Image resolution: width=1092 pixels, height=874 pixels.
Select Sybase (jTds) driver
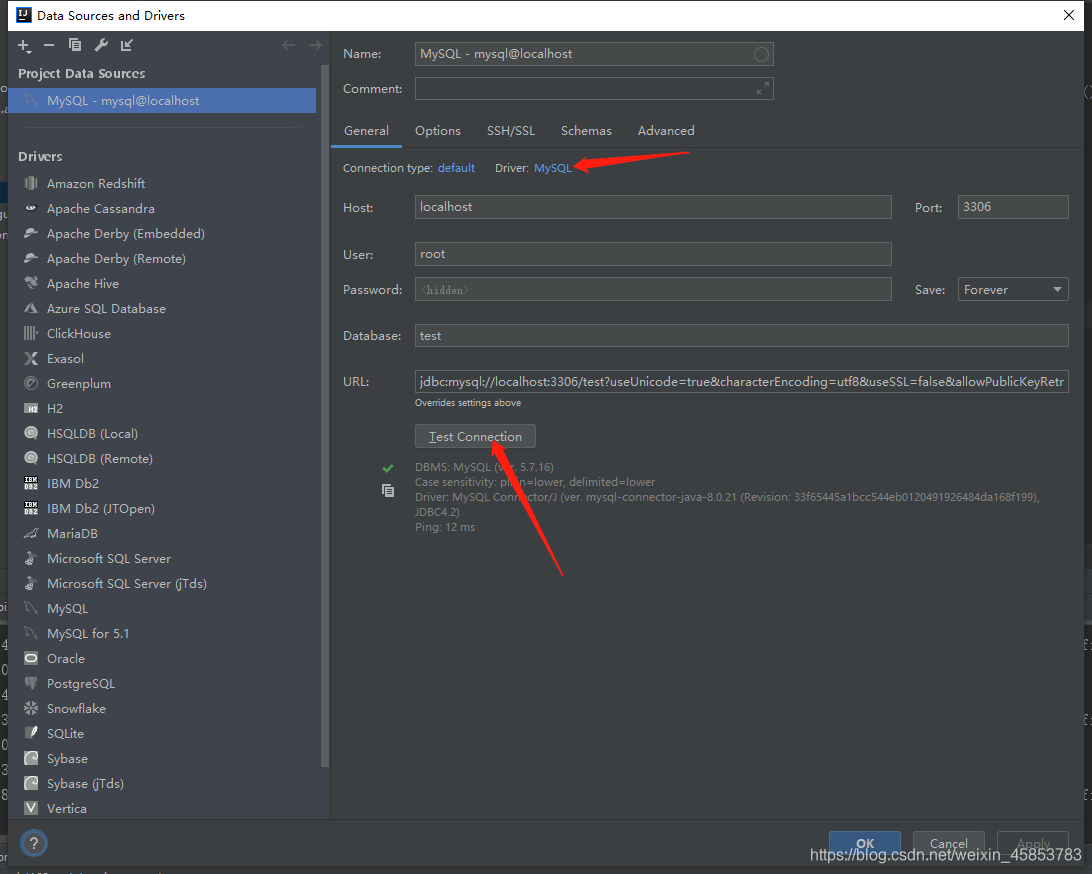pos(85,783)
